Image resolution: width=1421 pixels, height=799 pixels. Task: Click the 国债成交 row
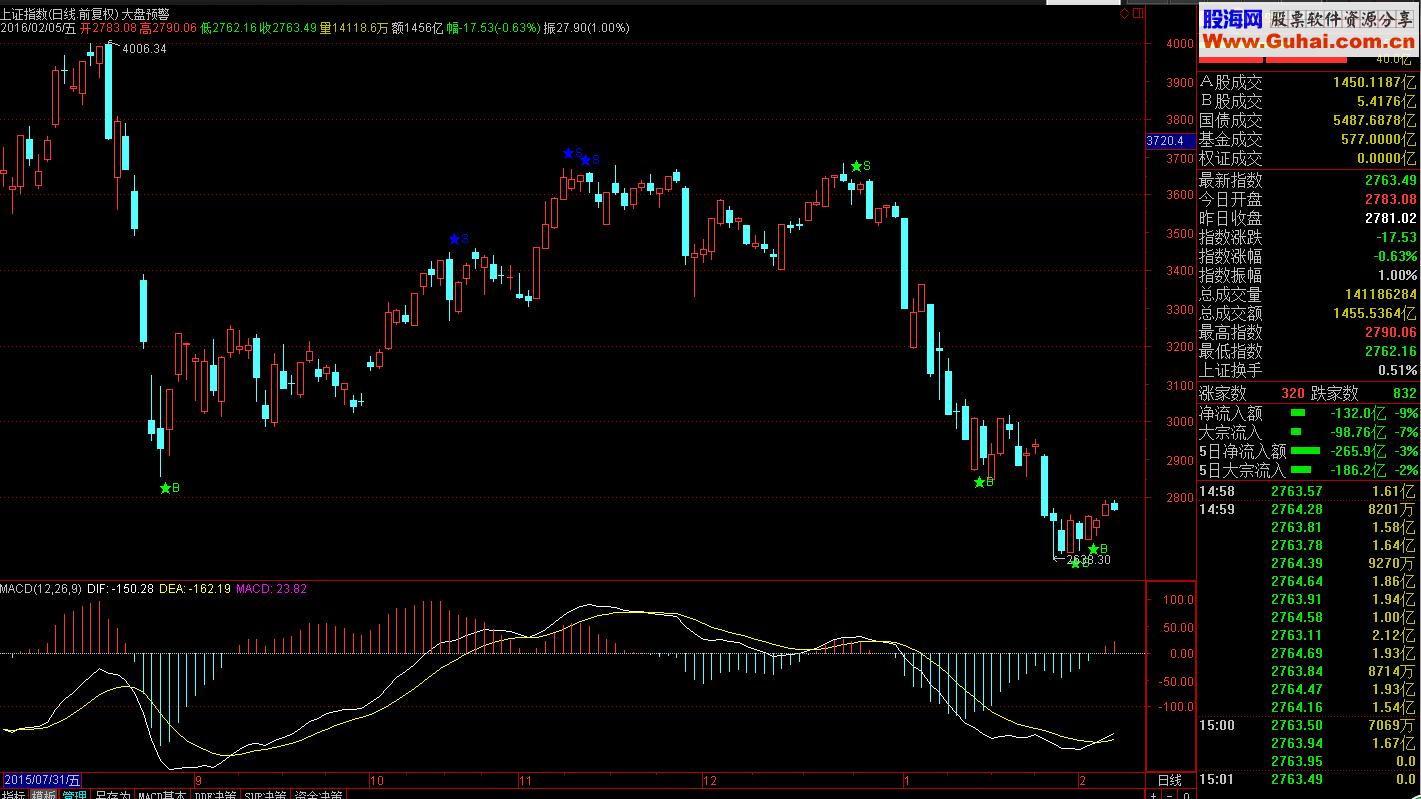pos(1308,121)
